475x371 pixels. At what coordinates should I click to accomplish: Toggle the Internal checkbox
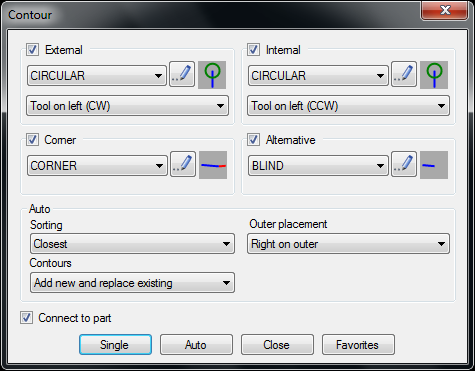pos(253,49)
